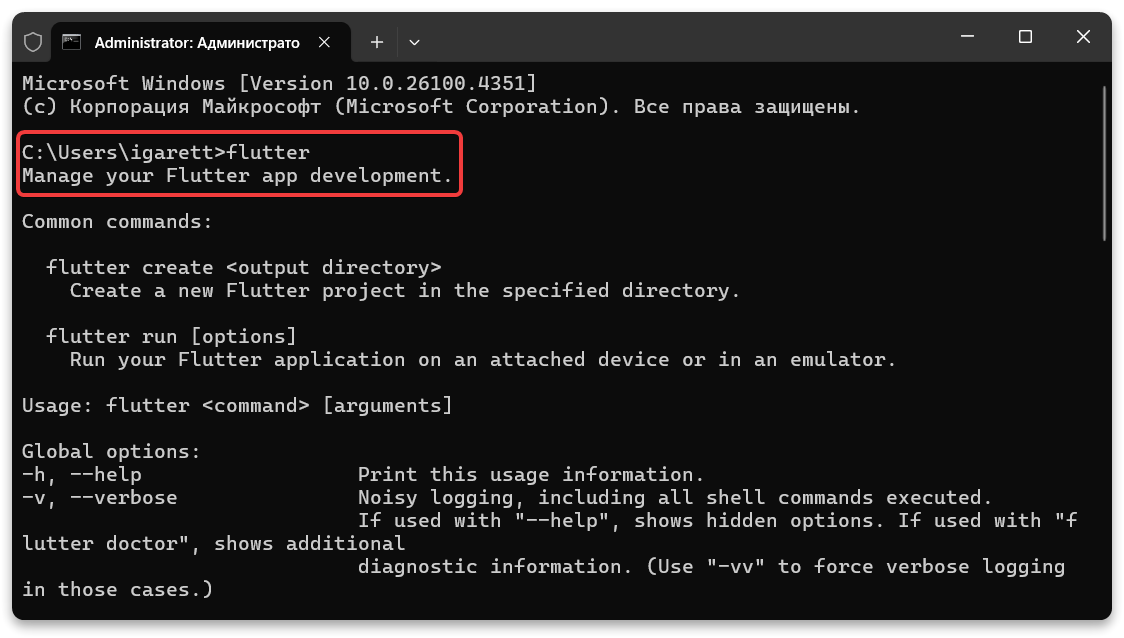Click the "Global options:" heading text
Viewport: 1124px width, 638px height.
click(111, 452)
